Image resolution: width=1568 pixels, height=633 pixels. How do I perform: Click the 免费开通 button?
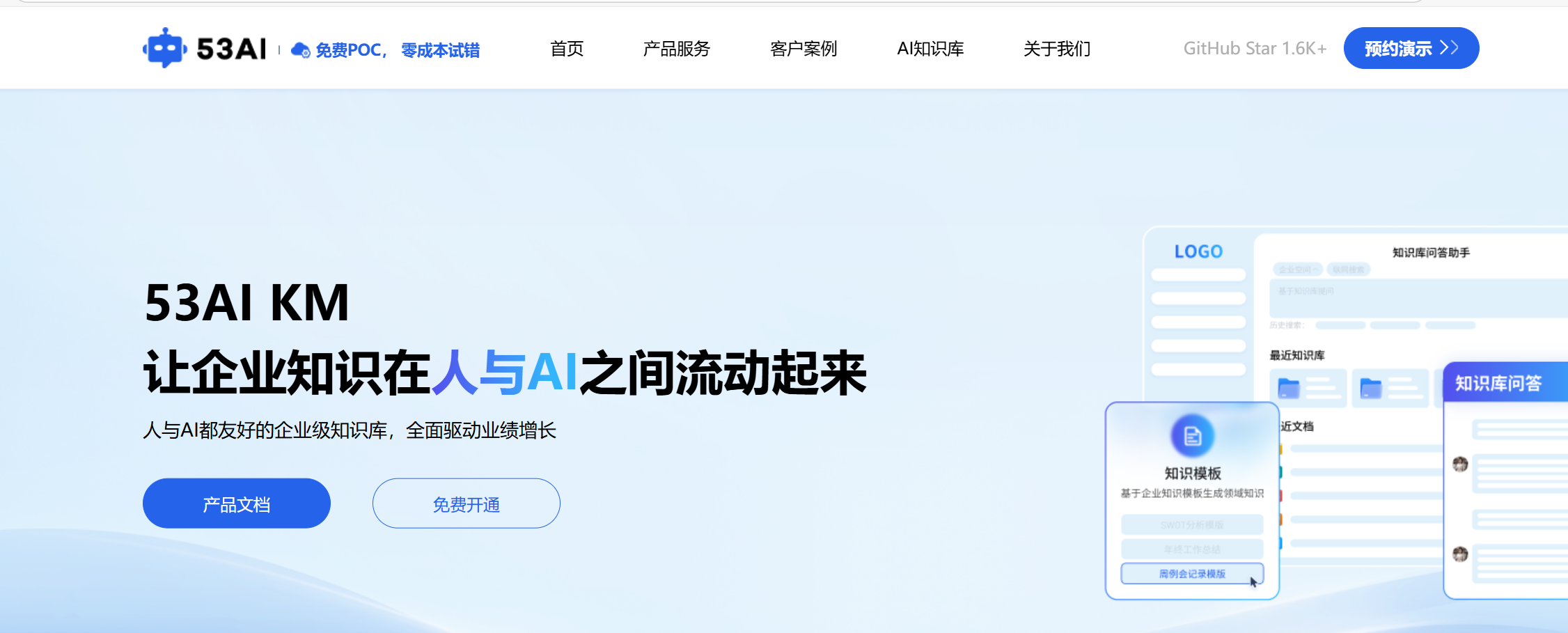coord(467,503)
